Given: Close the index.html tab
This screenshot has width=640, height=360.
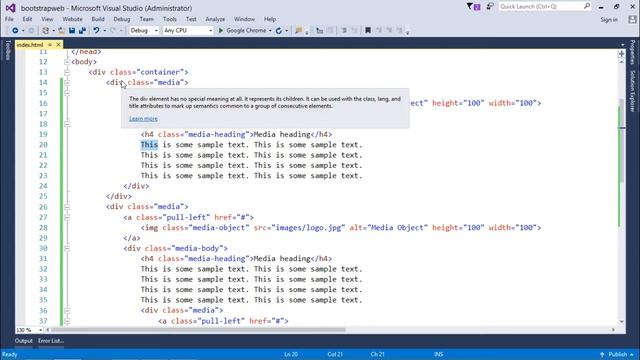Looking at the screenshot, I should pos(58,44).
